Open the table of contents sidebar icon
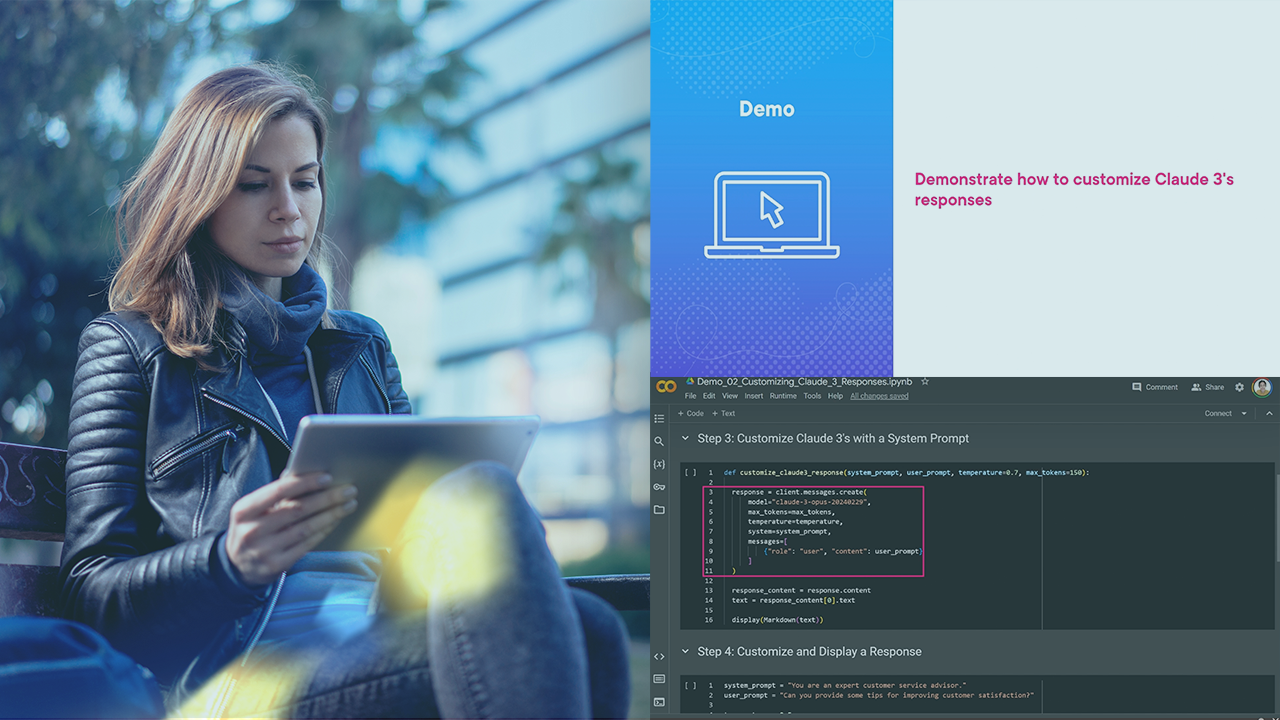 (x=659, y=418)
